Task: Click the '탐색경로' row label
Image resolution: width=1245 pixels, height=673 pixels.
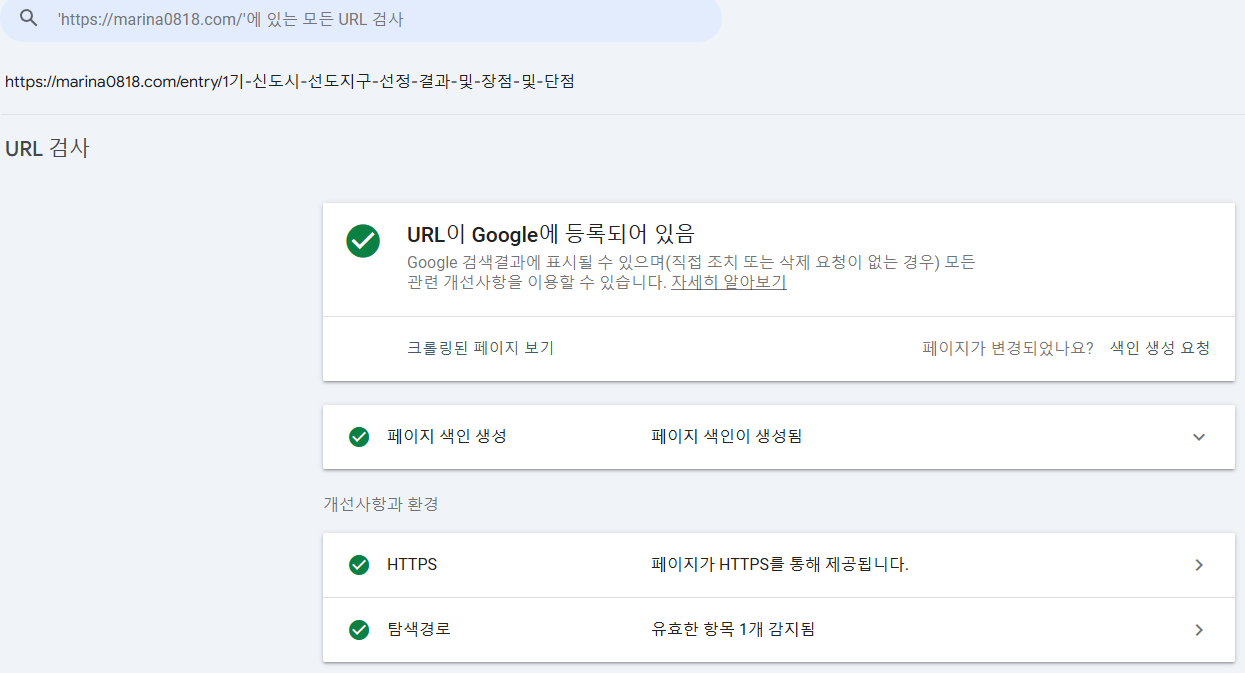Action: [419, 630]
